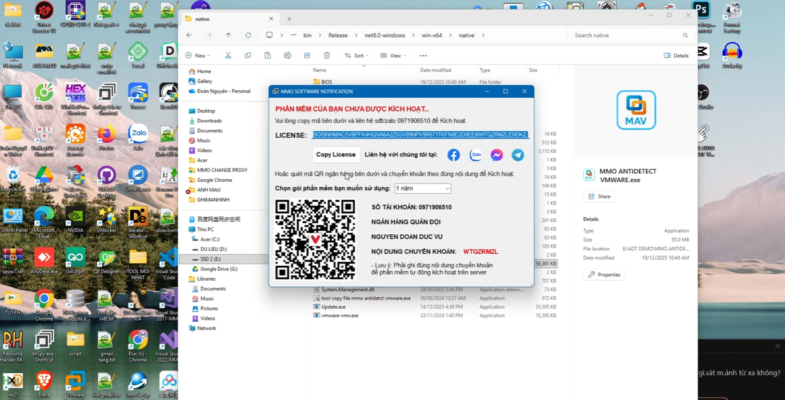Image resolution: width=785 pixels, height=400 pixels.
Task: Open Home in Explorer sidebar
Action: [204, 71]
